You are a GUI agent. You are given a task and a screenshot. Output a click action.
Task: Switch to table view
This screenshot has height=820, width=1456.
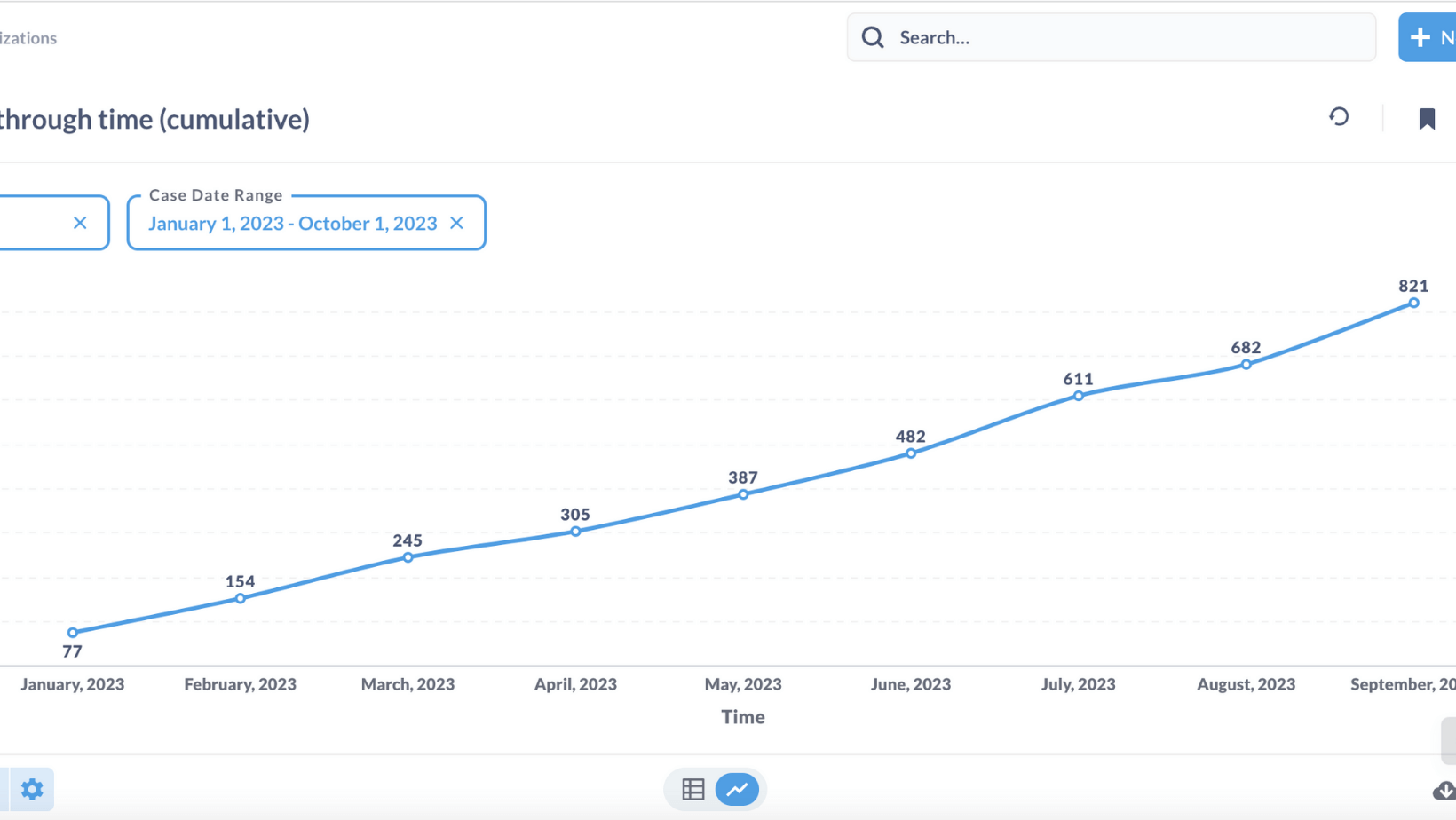pos(693,789)
